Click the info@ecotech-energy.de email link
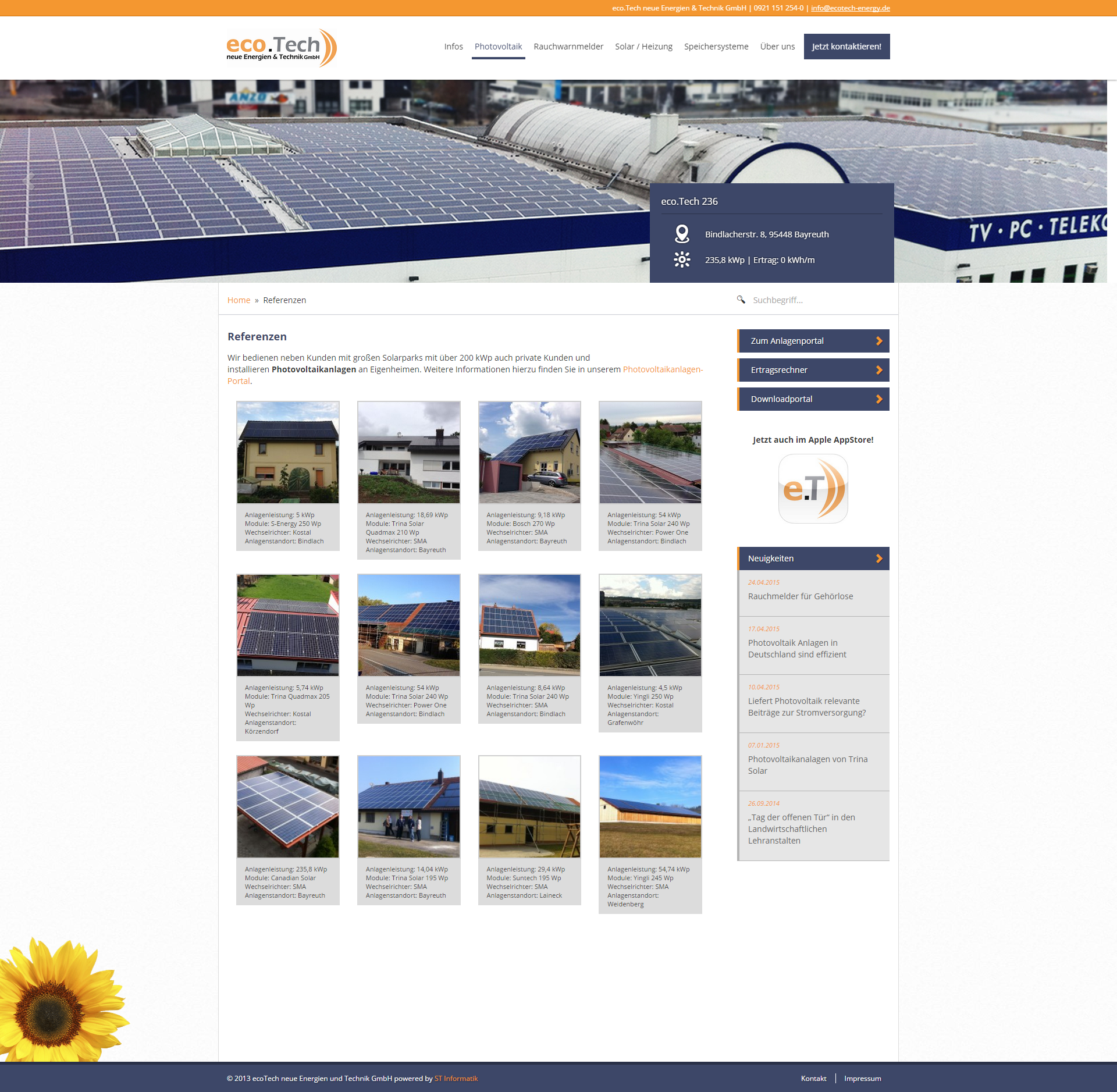Viewport: 1117px width, 1092px height. coord(850,8)
